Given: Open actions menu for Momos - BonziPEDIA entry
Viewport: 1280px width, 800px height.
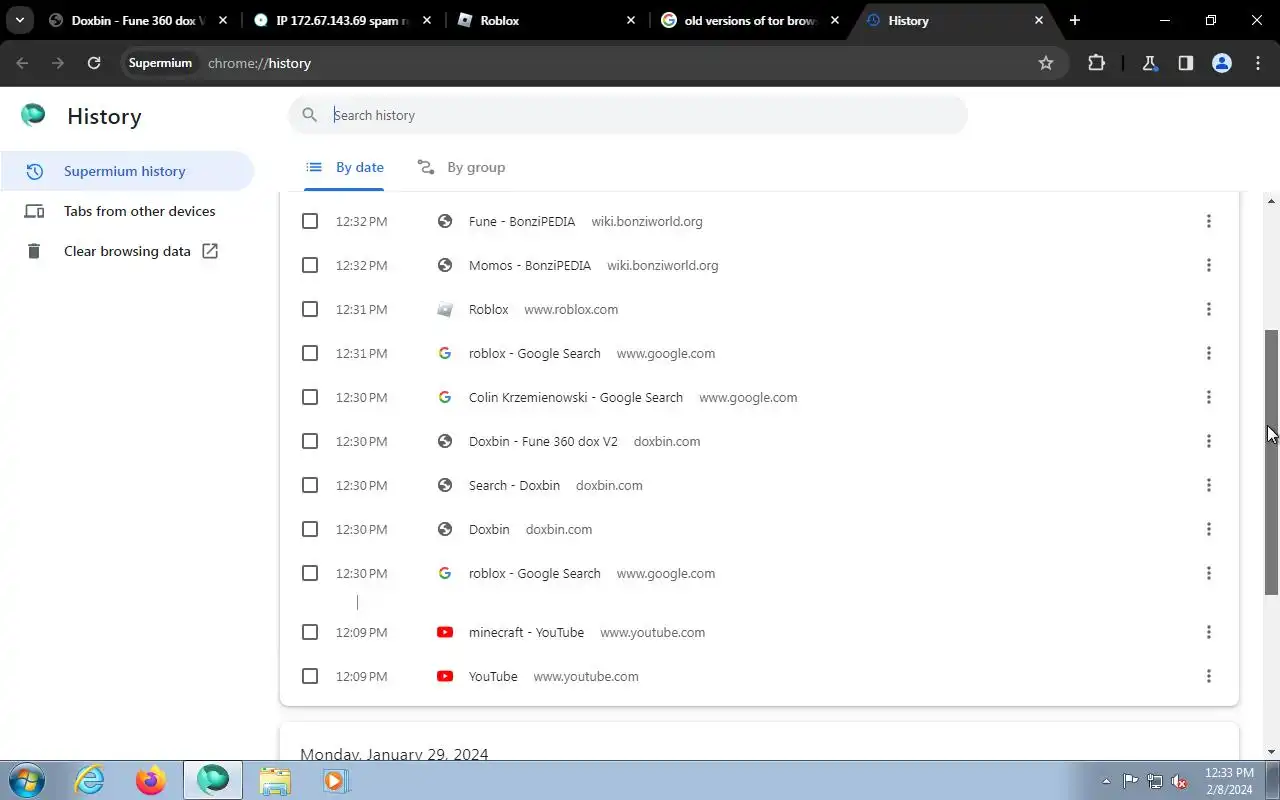Looking at the screenshot, I should pos(1208,265).
